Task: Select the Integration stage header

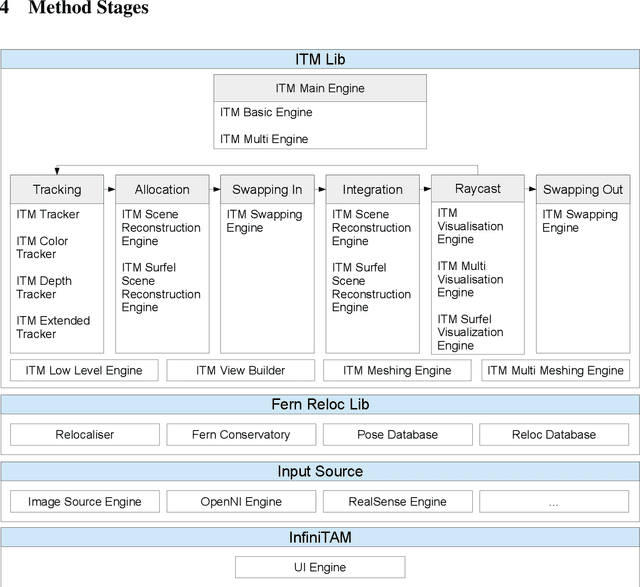Action: coord(373,189)
